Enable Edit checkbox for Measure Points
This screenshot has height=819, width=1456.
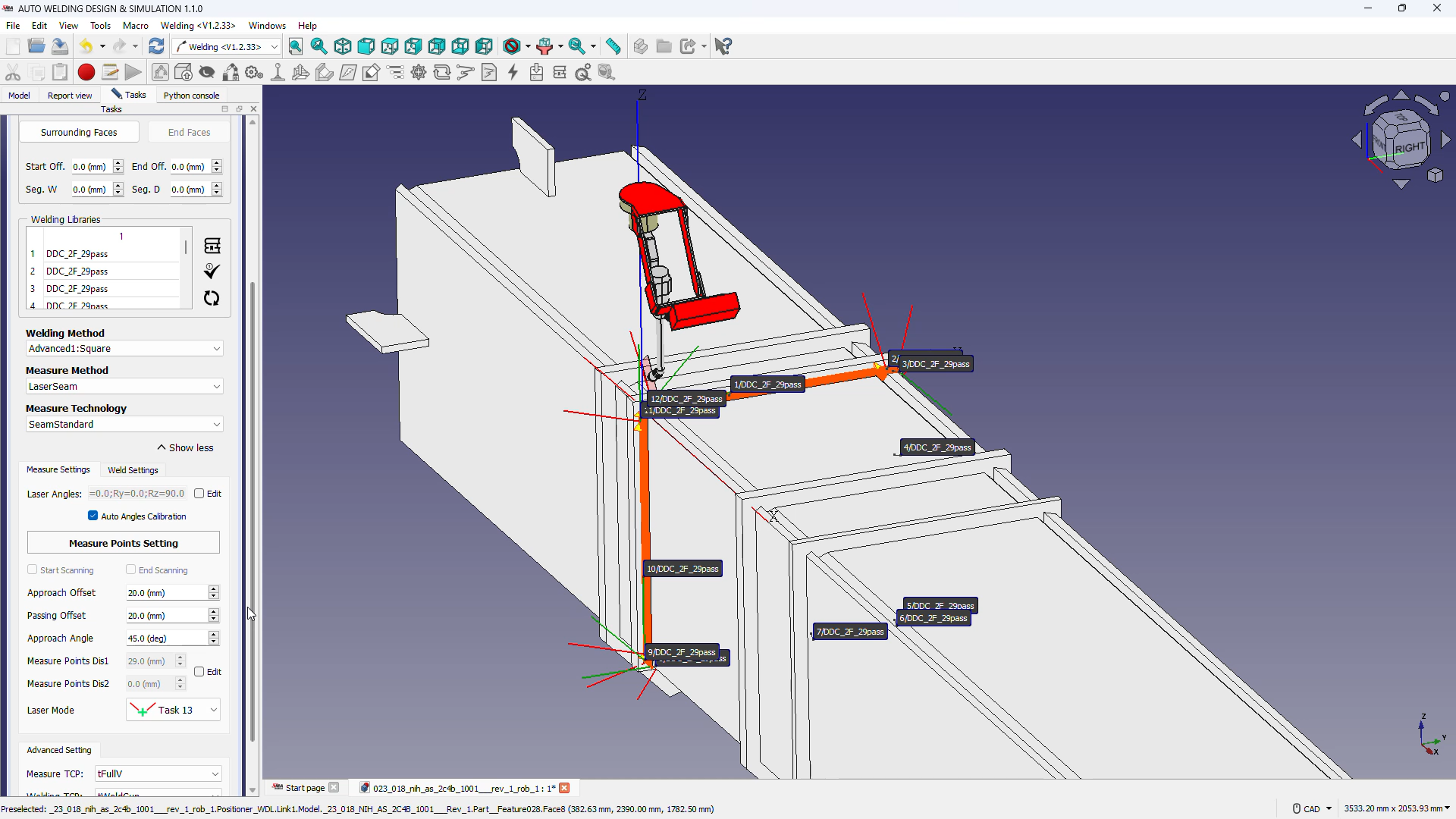point(199,672)
